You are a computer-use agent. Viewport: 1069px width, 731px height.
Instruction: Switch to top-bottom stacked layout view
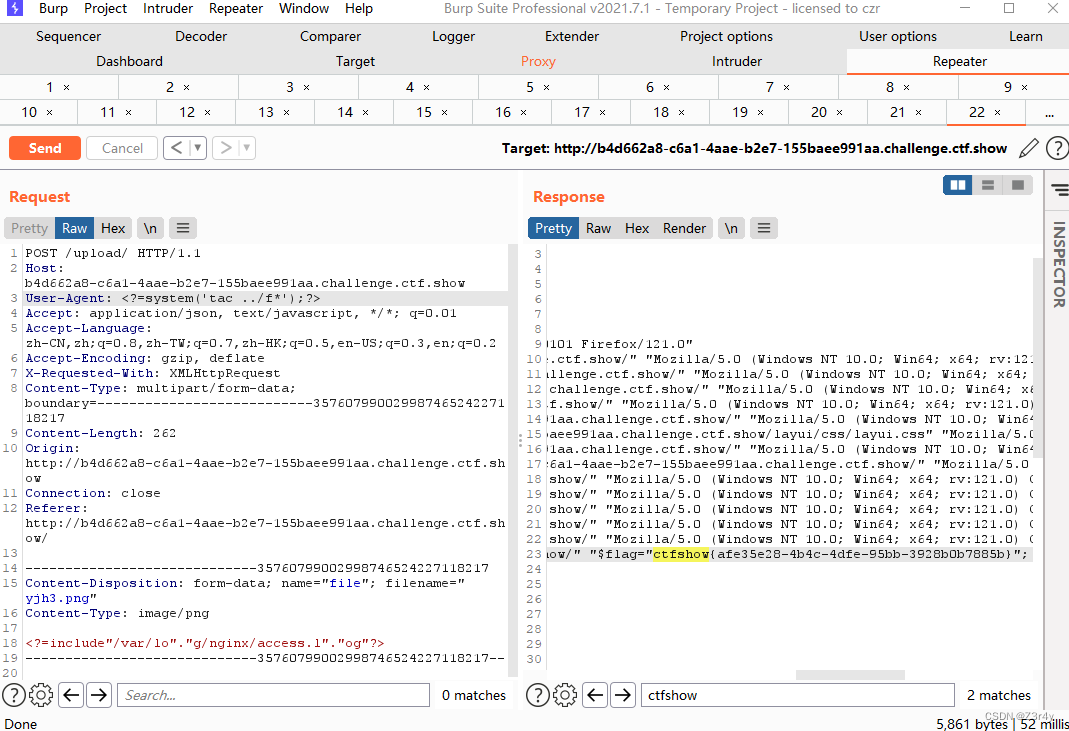[987, 185]
